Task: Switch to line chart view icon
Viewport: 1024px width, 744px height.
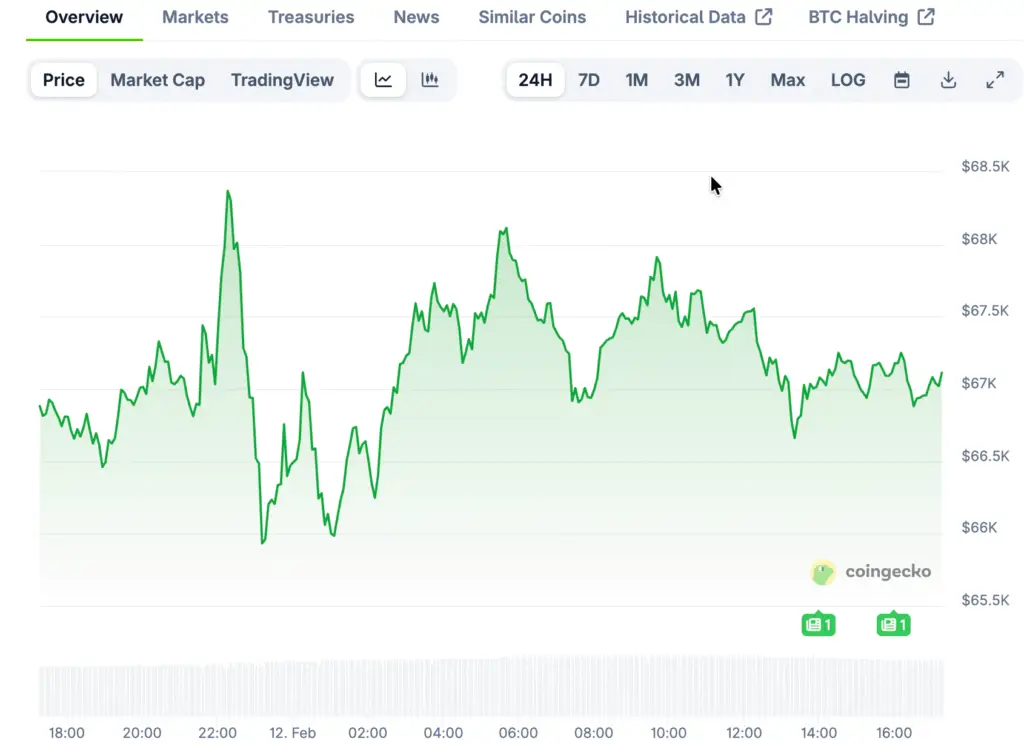Action: click(383, 80)
